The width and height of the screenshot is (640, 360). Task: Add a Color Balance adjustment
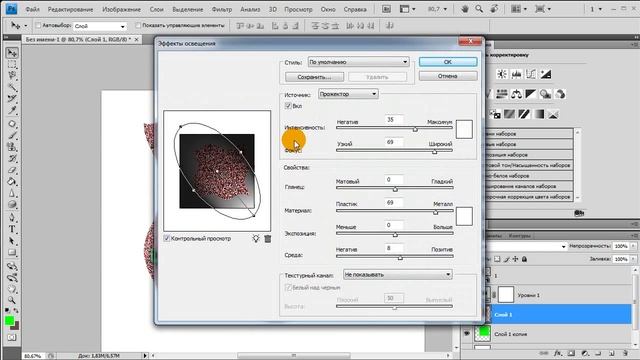516,94
